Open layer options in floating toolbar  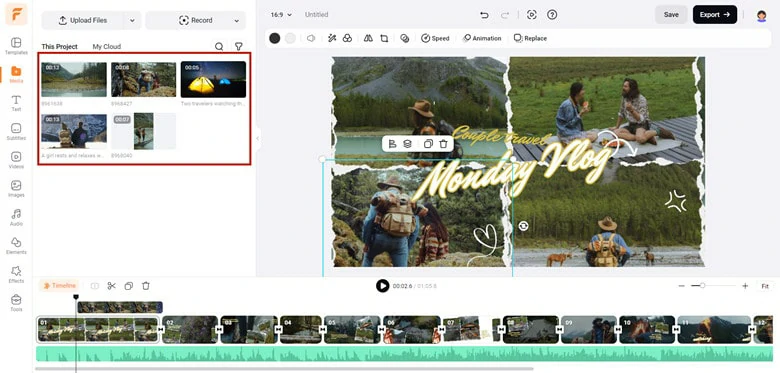[407, 144]
